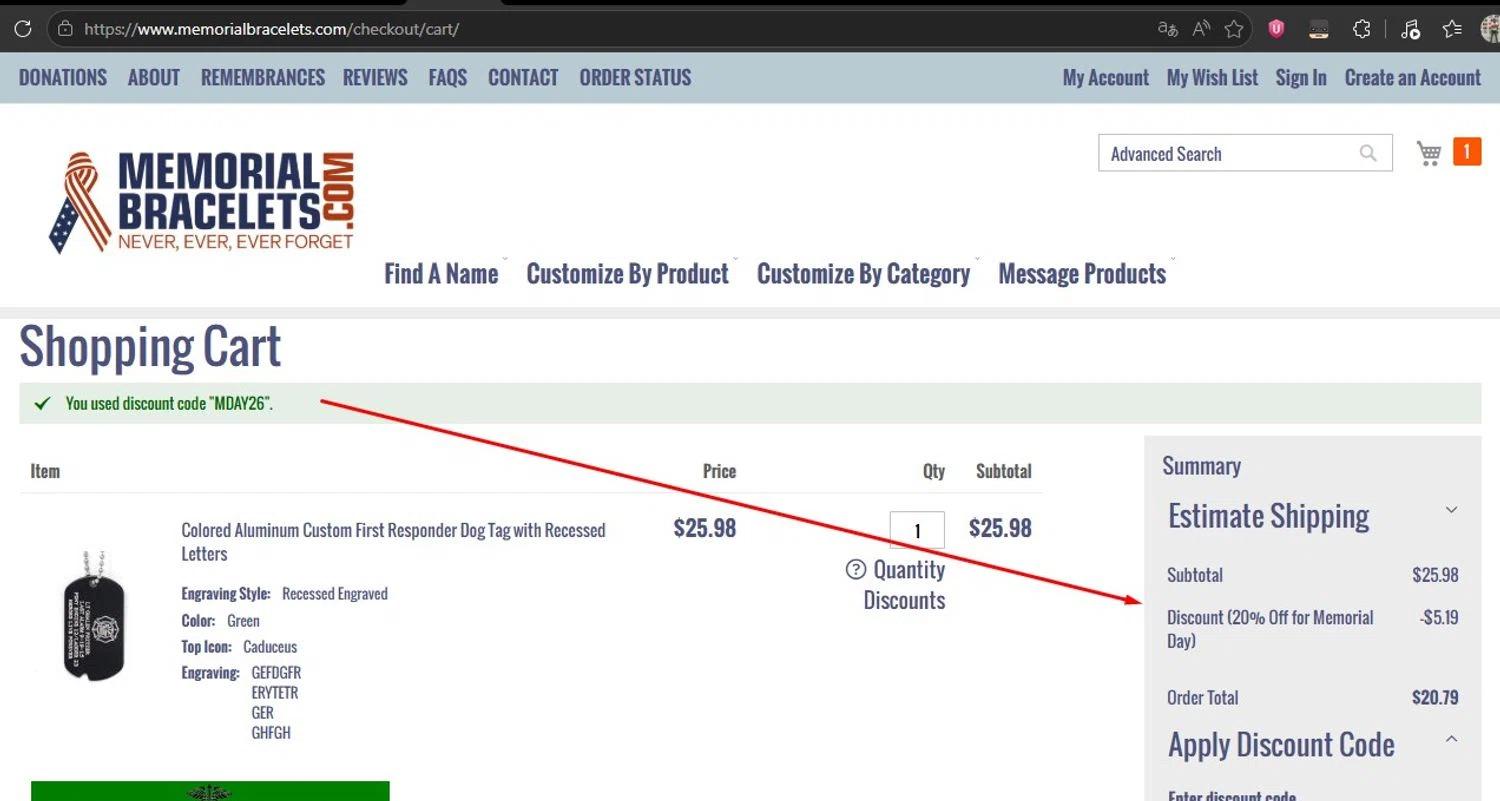The height and width of the screenshot is (801, 1500).
Task: Open the translate page icon in address bar
Action: (1167, 29)
